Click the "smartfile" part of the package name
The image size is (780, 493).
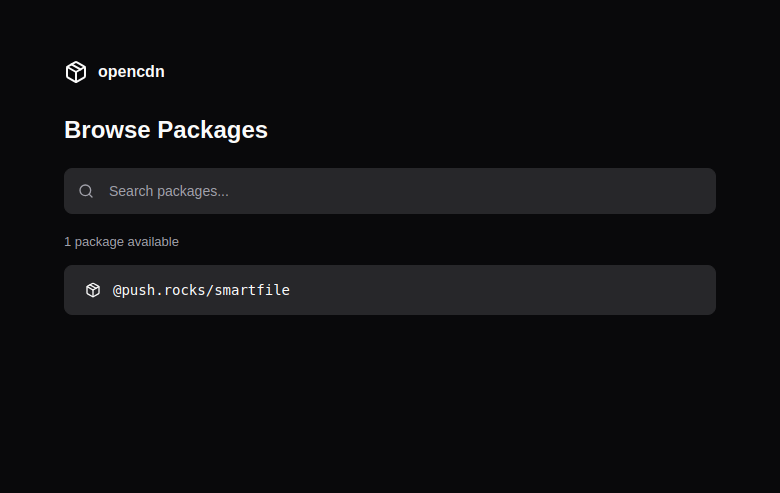[x=252, y=290]
